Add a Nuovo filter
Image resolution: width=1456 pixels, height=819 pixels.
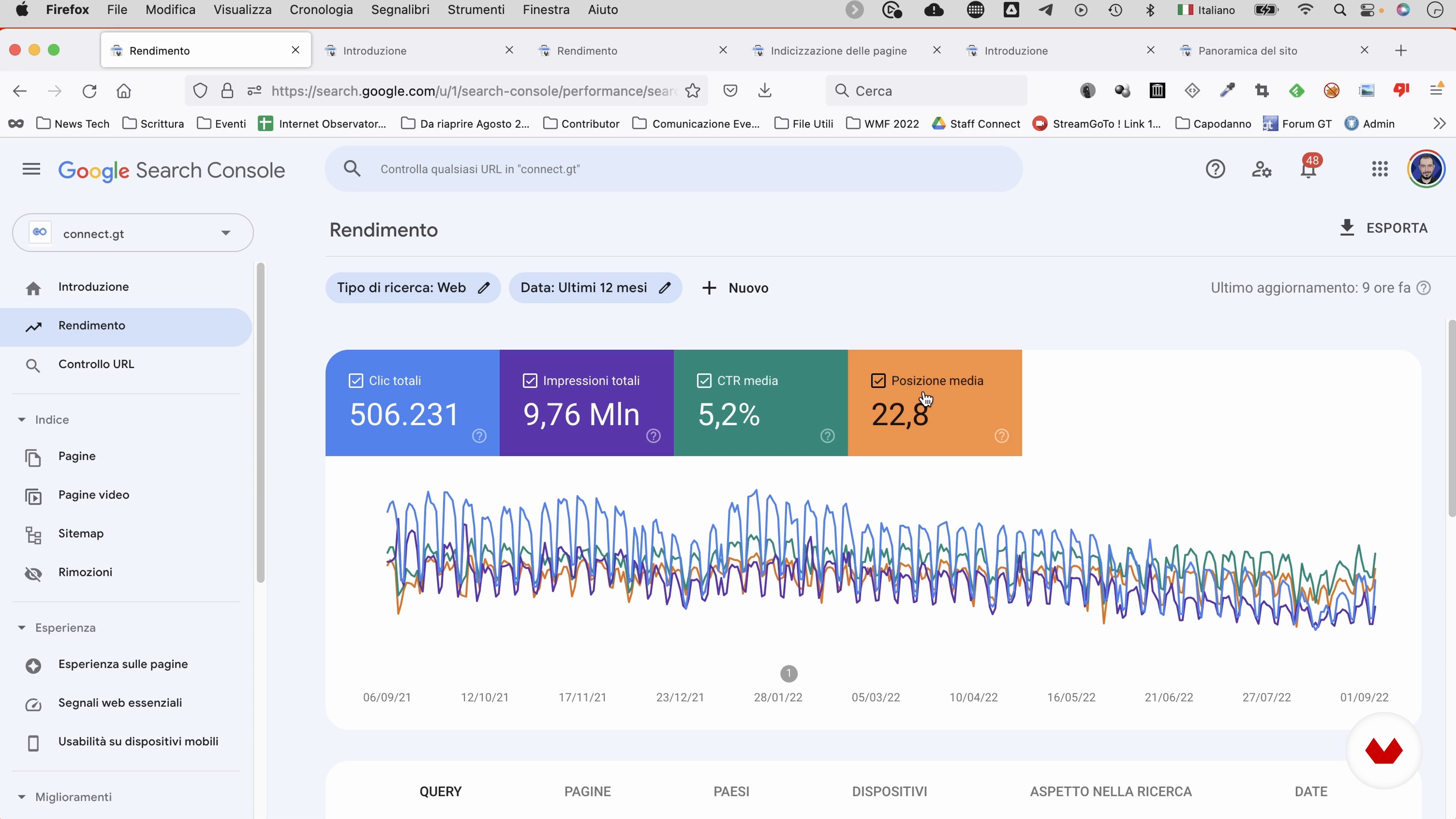pos(735,288)
